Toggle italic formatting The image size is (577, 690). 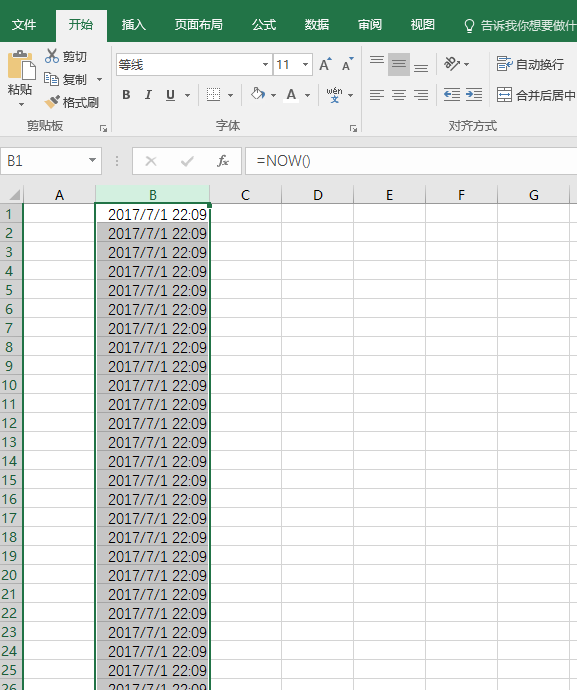pyautogui.click(x=148, y=95)
